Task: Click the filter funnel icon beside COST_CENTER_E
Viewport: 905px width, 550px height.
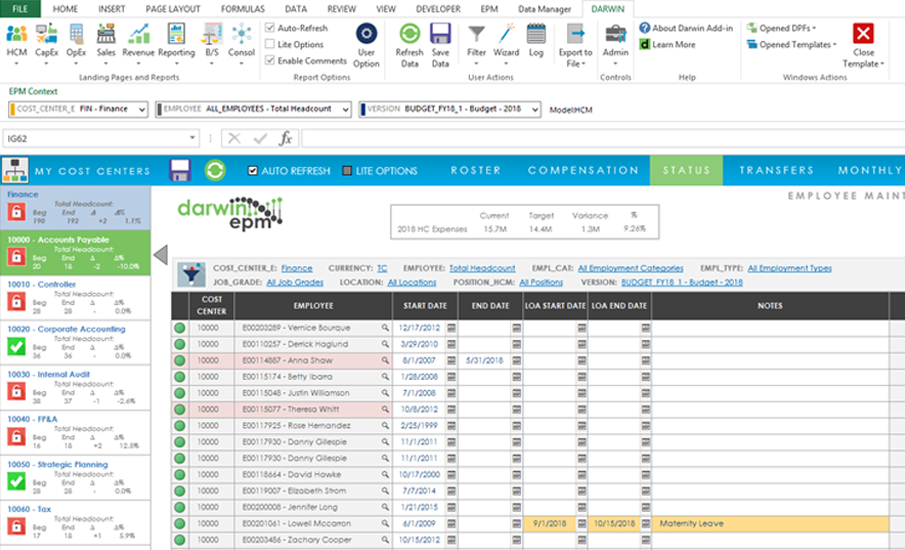Action: tap(191, 275)
